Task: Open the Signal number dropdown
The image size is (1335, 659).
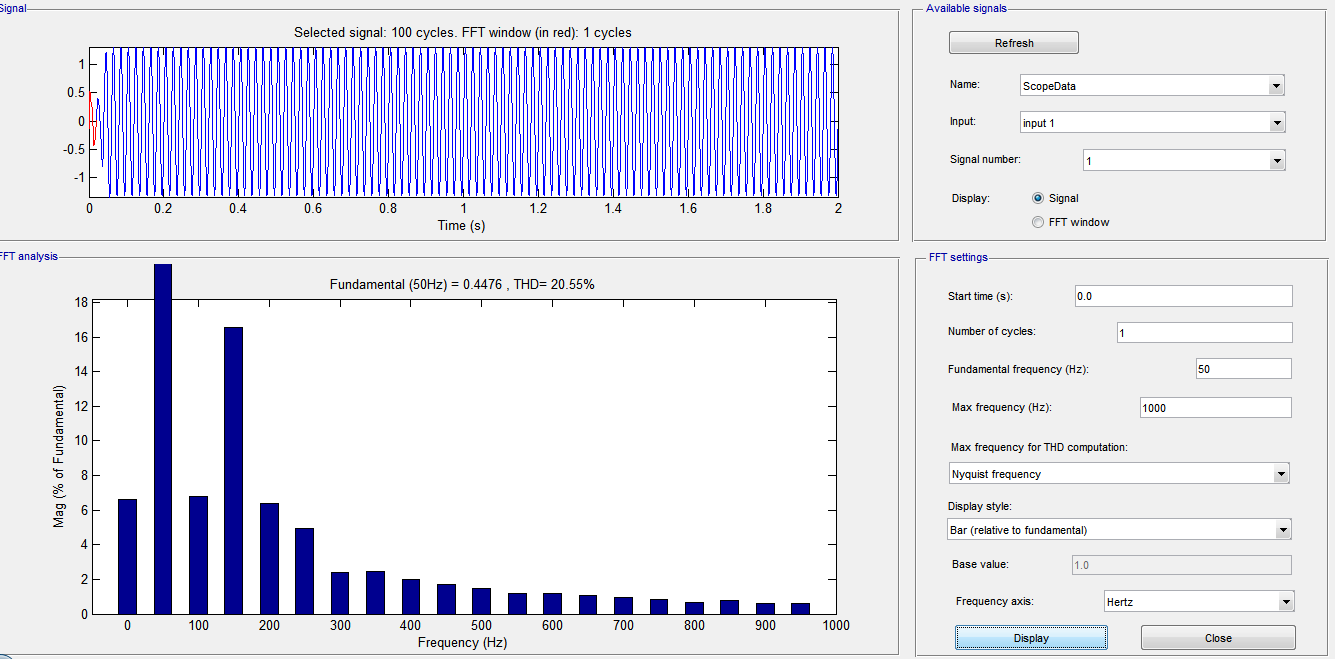Action: point(1183,160)
